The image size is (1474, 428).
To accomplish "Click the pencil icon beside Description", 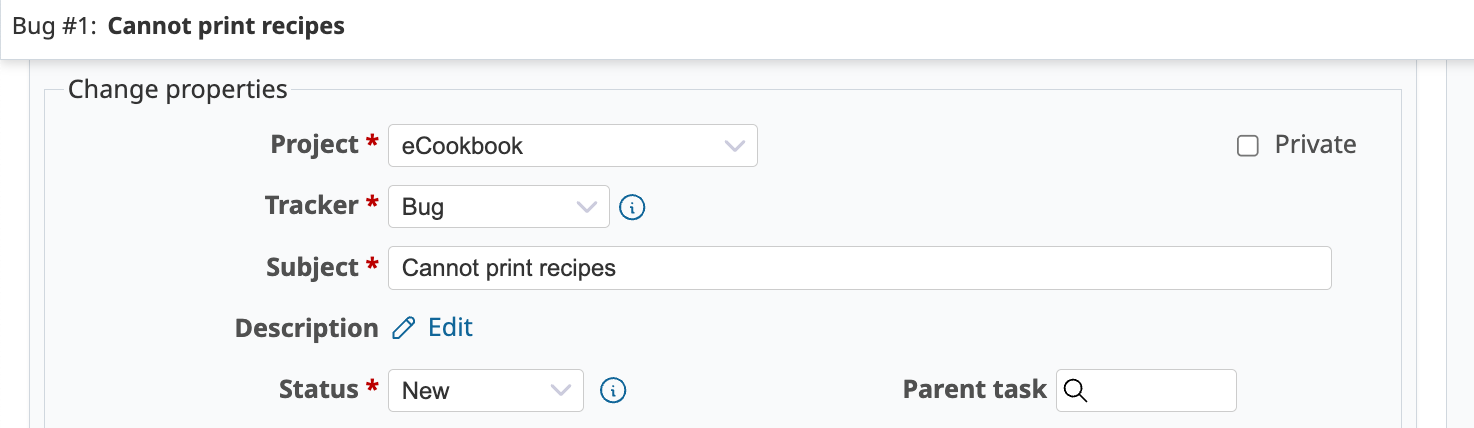I will tap(403, 328).
